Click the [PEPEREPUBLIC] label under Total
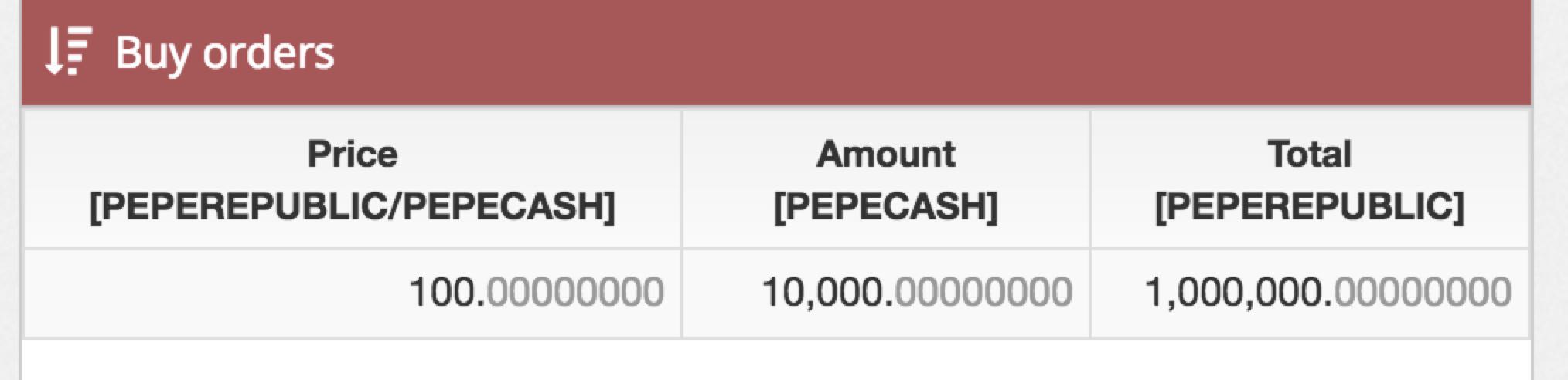Viewport: 1568px width, 380px height. click(x=1310, y=205)
